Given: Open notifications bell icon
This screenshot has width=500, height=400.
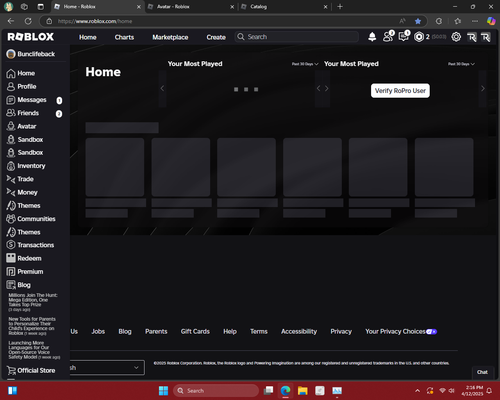Looking at the screenshot, I should pyautogui.click(x=372, y=37).
